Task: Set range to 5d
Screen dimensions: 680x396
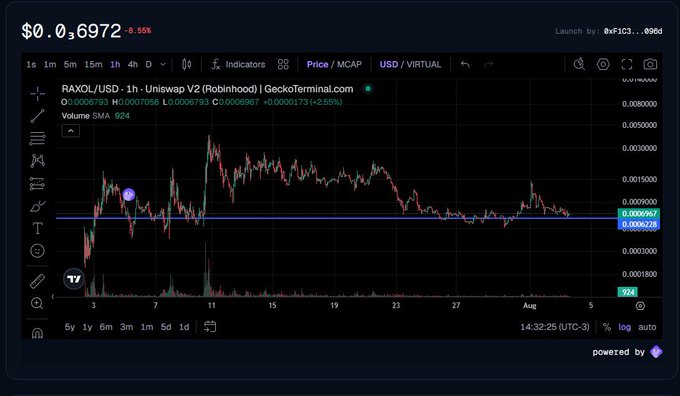Action: coord(166,327)
